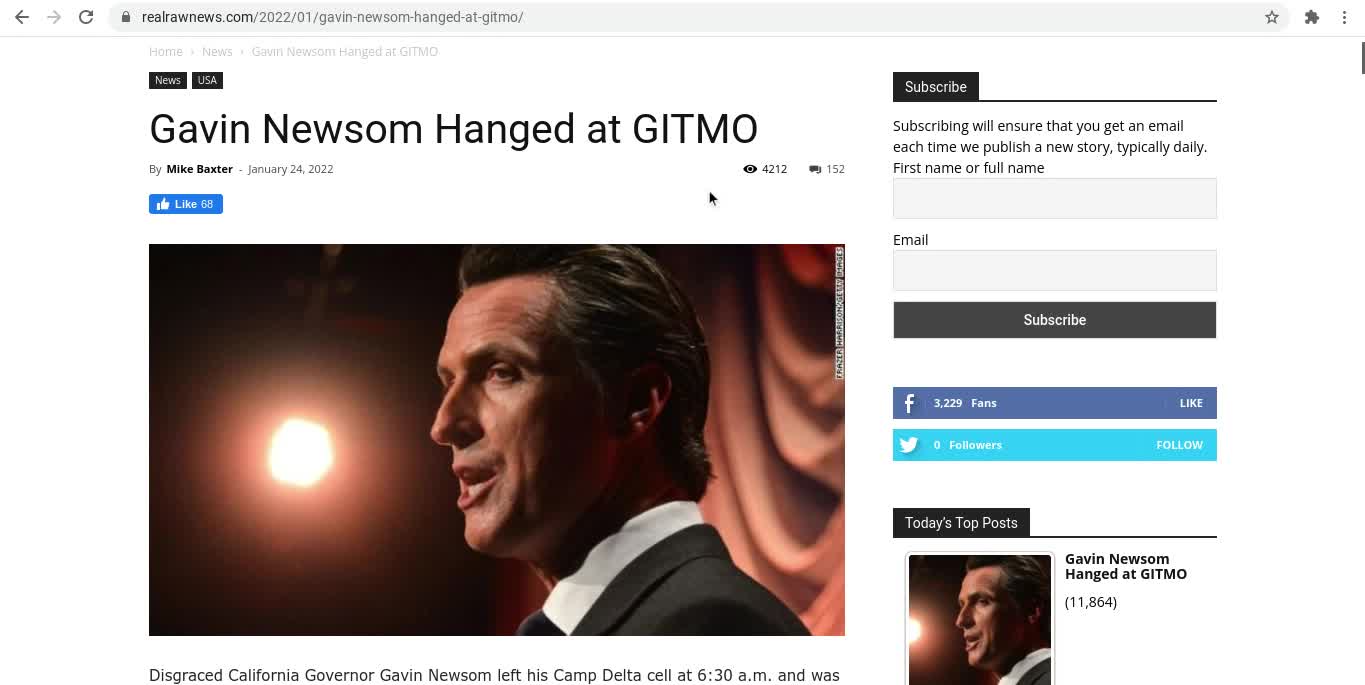Open the extensions puzzle icon
This screenshot has height=685, width=1365.
pyautogui.click(x=1312, y=17)
